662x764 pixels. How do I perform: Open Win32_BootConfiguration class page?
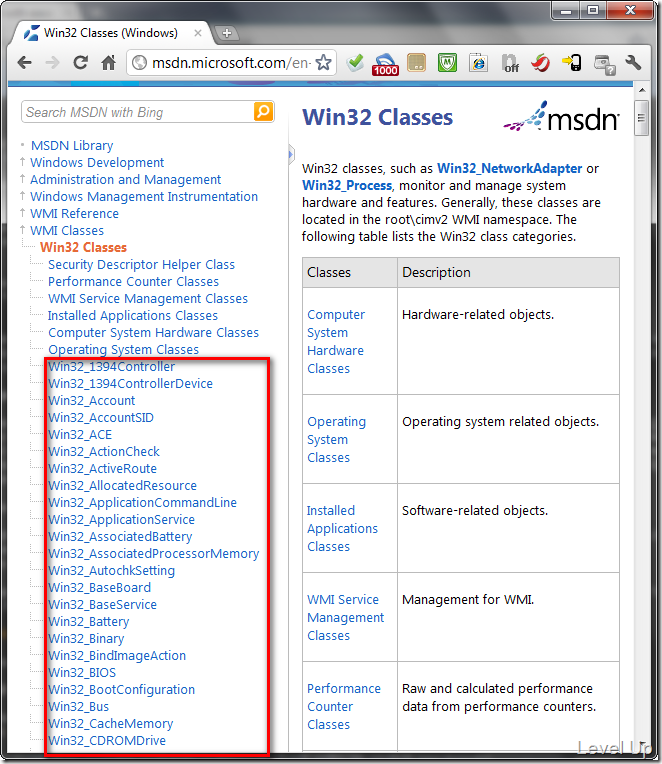point(121,690)
